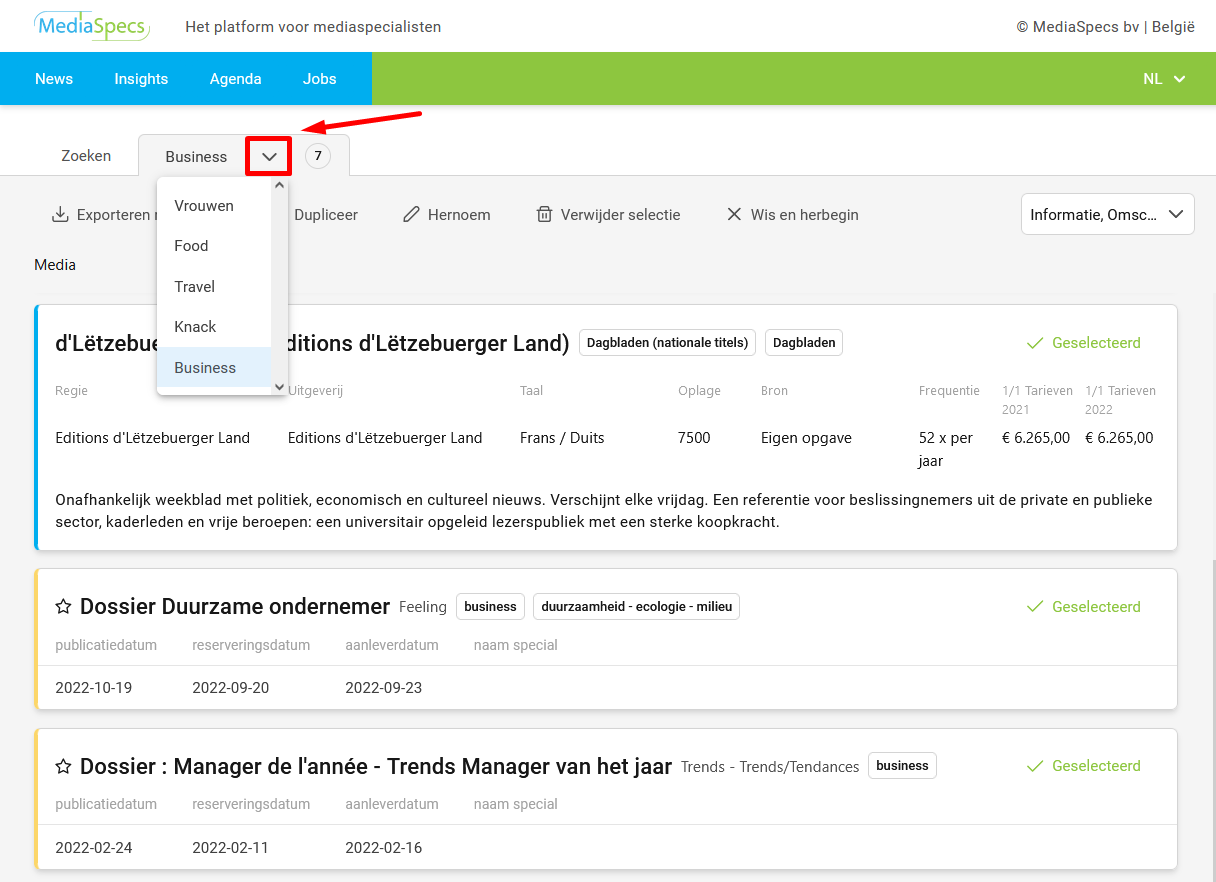This screenshot has width=1216, height=882.
Task: Star the Dossier Duurzame ondernemer item
Action: (63, 607)
